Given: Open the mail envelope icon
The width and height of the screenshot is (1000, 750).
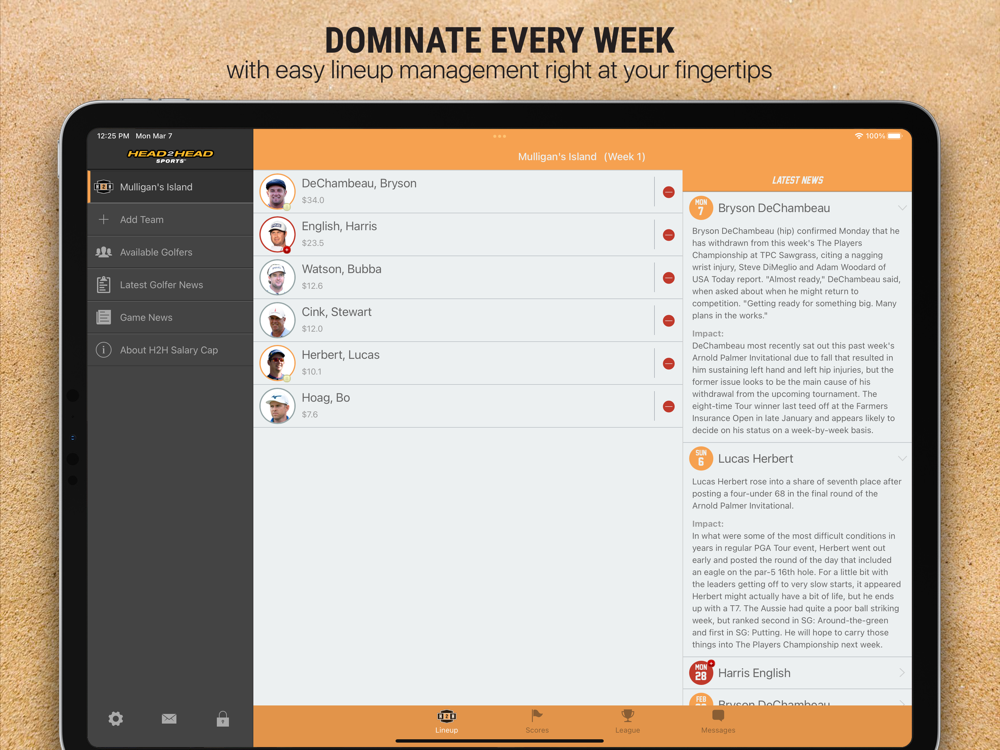Looking at the screenshot, I should (169, 719).
